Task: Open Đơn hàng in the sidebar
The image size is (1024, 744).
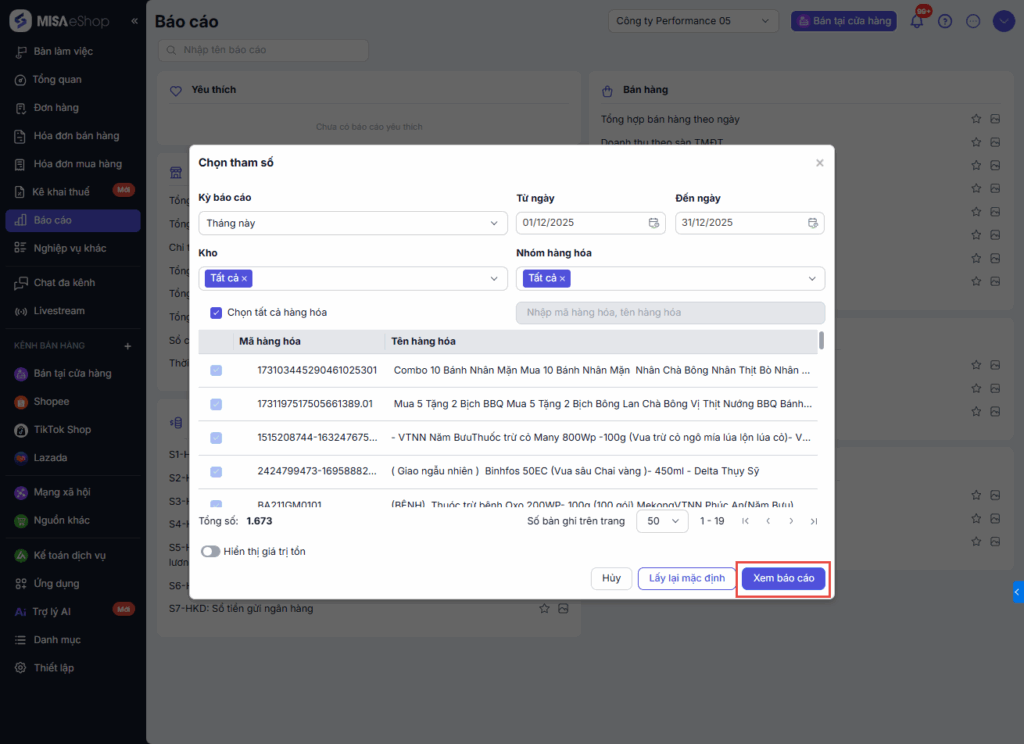Action: click(56, 108)
